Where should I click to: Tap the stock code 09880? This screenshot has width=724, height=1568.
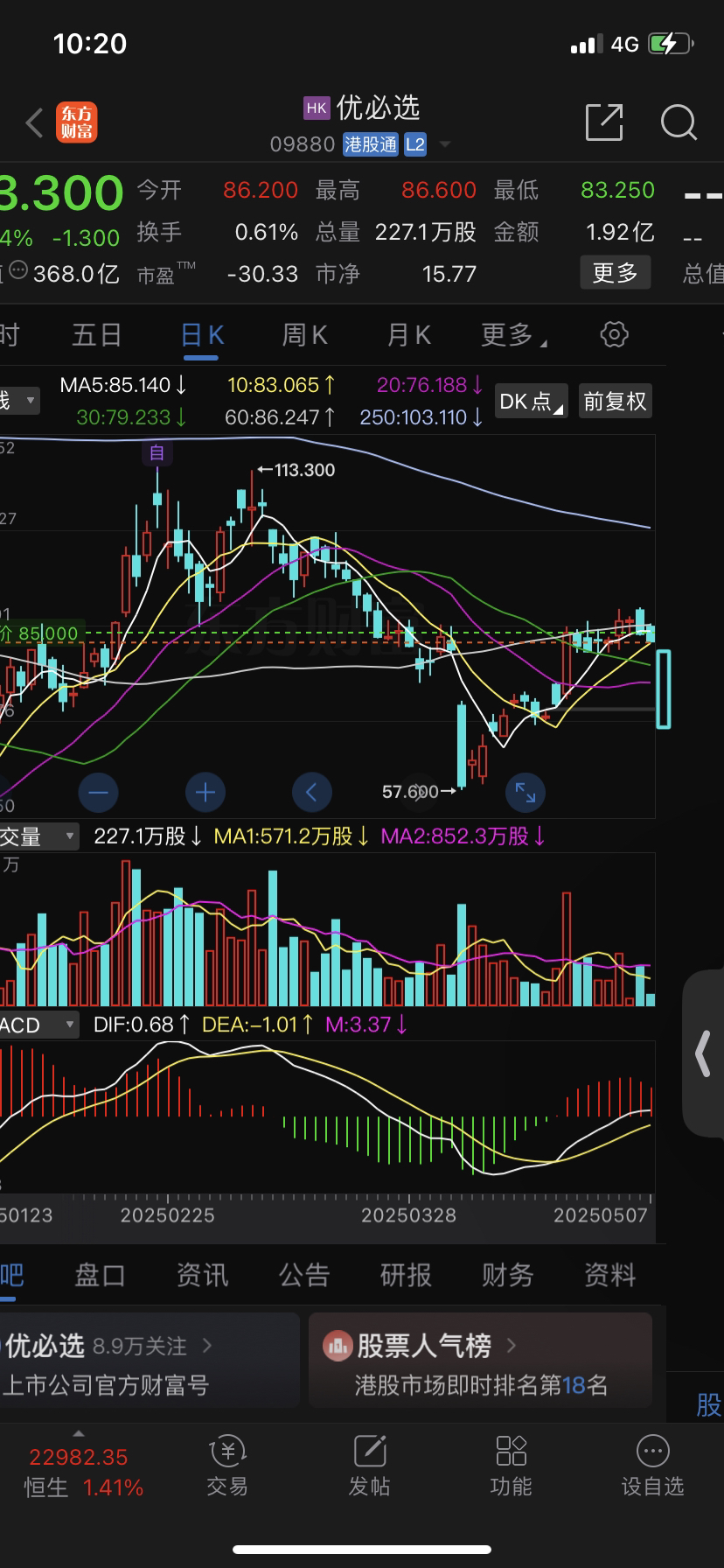(x=303, y=144)
